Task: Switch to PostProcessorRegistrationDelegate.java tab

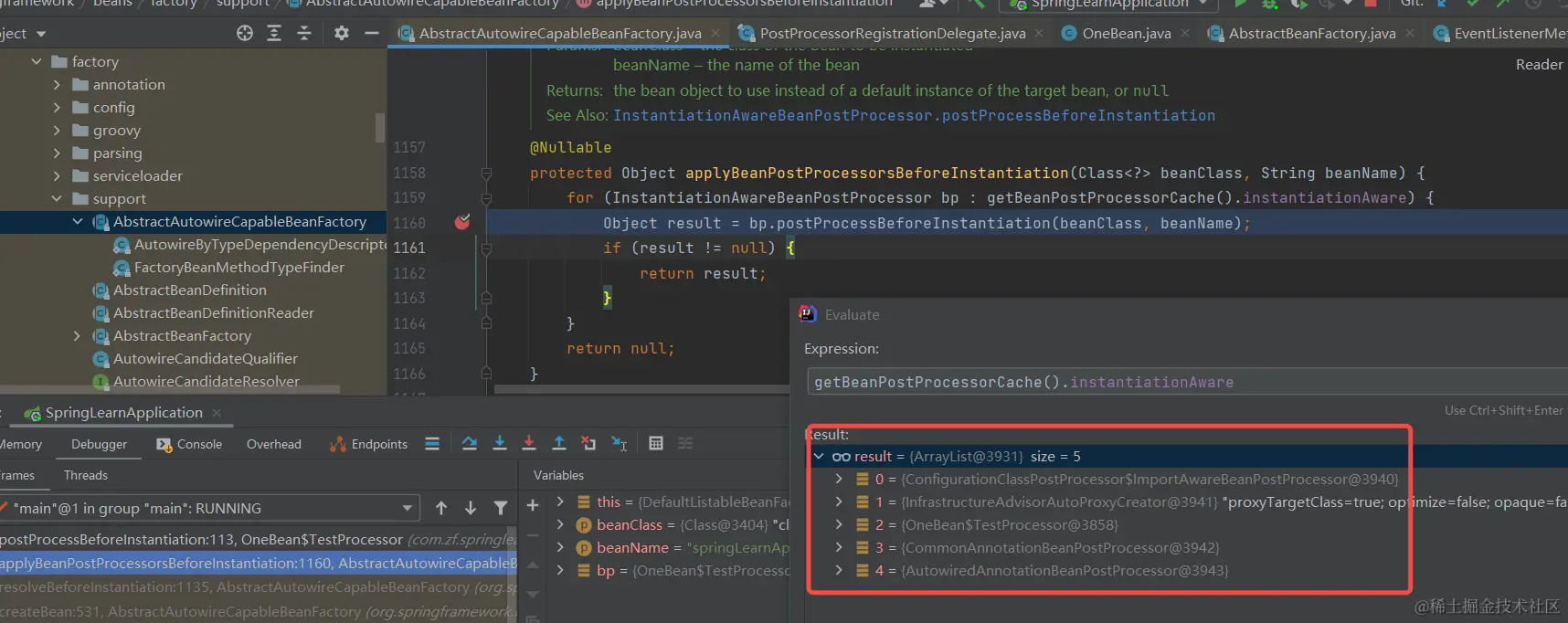Action: tap(891, 33)
